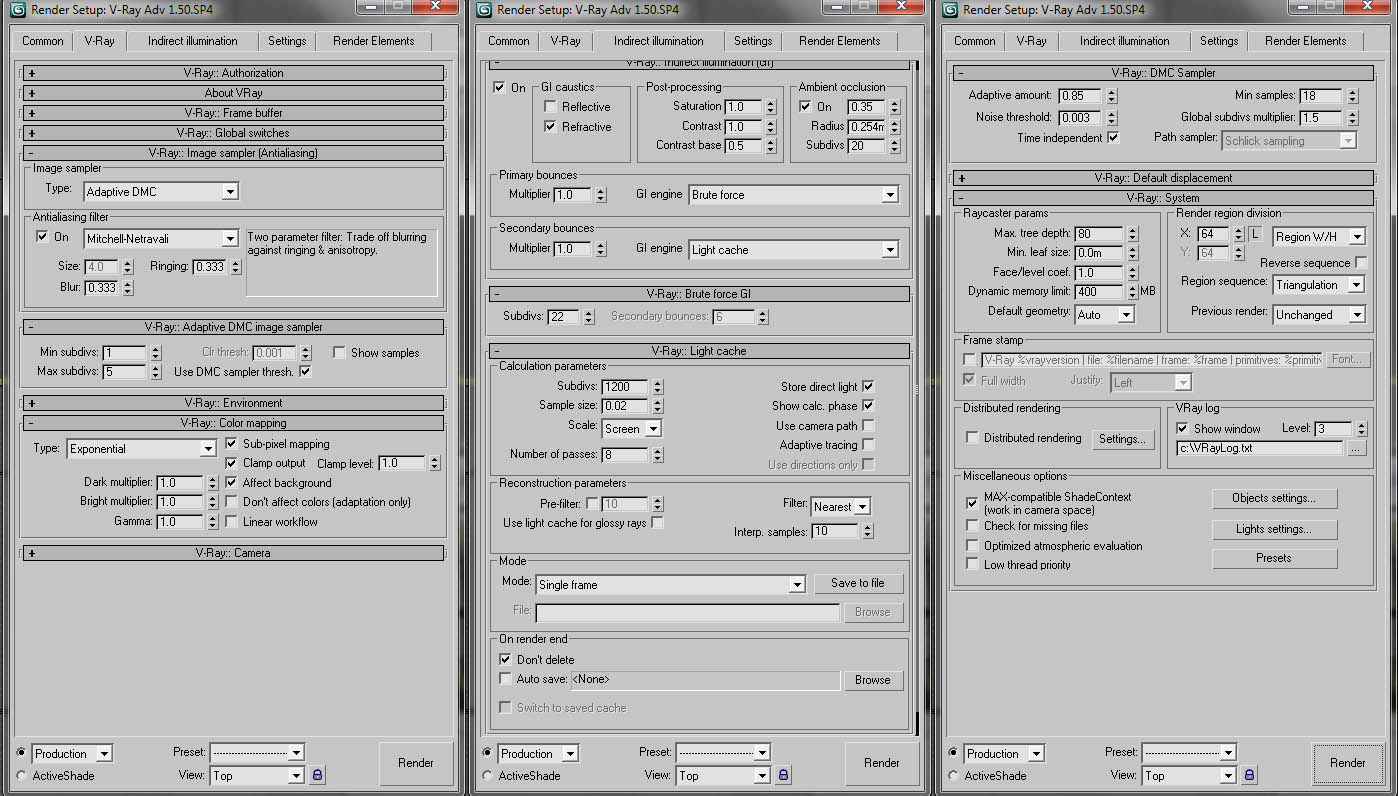Expand the V-Ray:: Frame buffer rollout
The height and width of the screenshot is (796, 1398).
233,113
